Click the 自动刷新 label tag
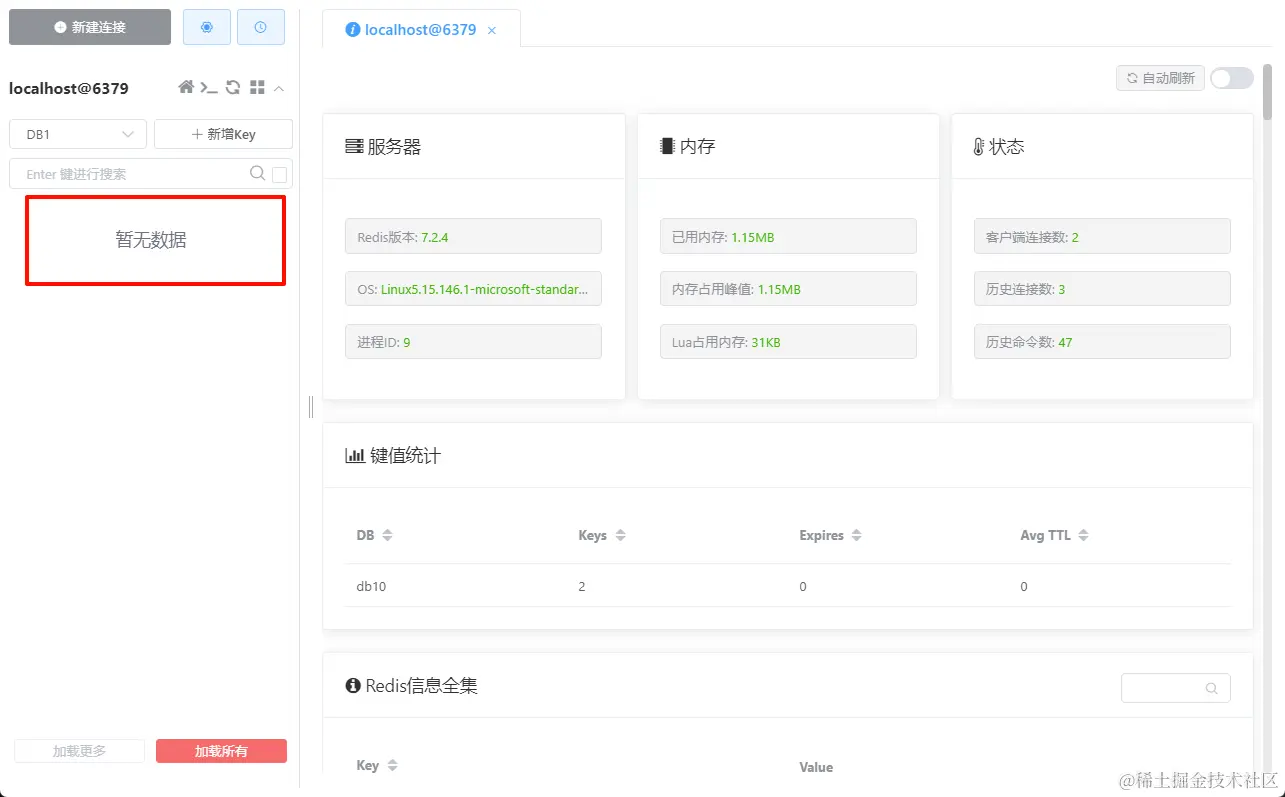This screenshot has width=1285, height=797. 1160,78
